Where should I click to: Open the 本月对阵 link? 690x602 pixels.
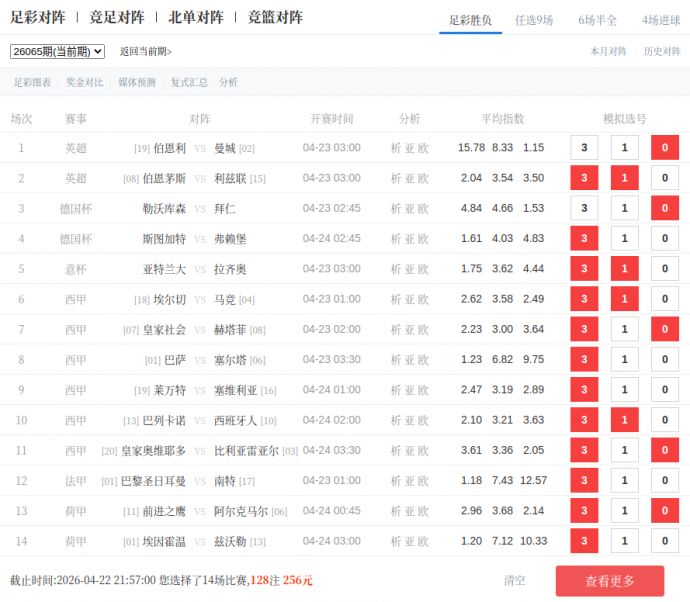point(608,51)
